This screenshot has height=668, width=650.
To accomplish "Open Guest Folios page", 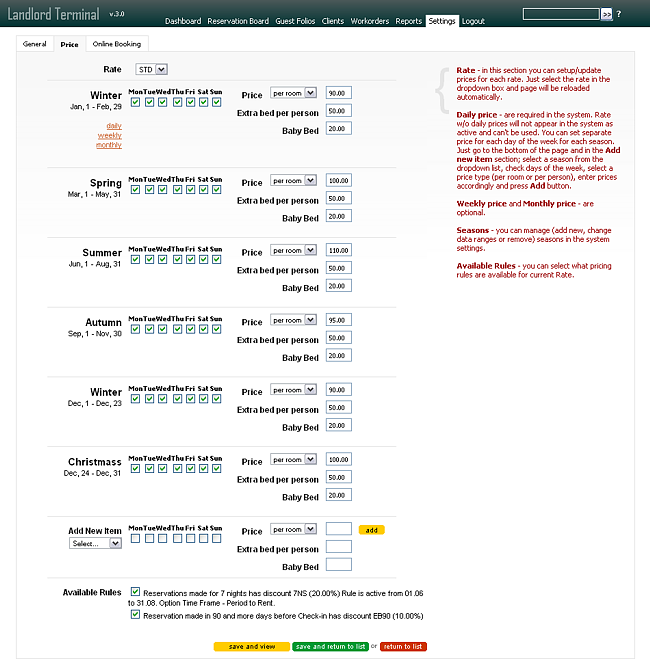I will (x=295, y=21).
